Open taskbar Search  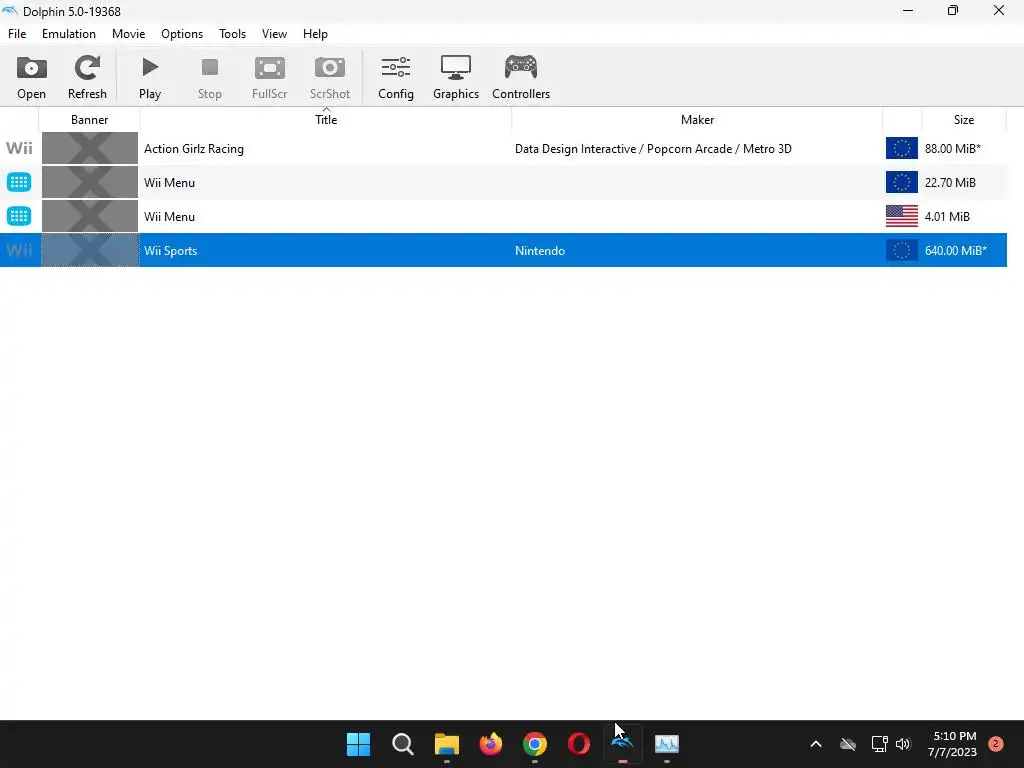(402, 744)
